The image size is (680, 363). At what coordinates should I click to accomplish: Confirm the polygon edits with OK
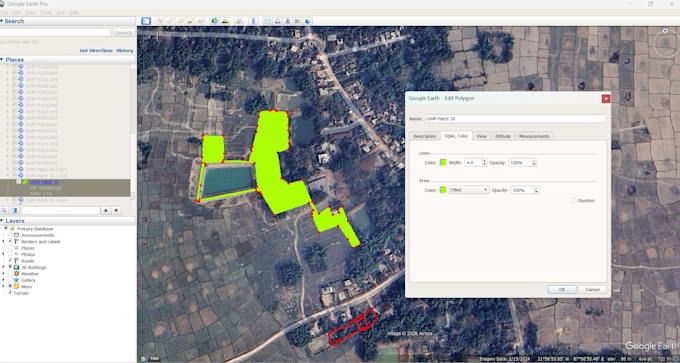point(562,289)
